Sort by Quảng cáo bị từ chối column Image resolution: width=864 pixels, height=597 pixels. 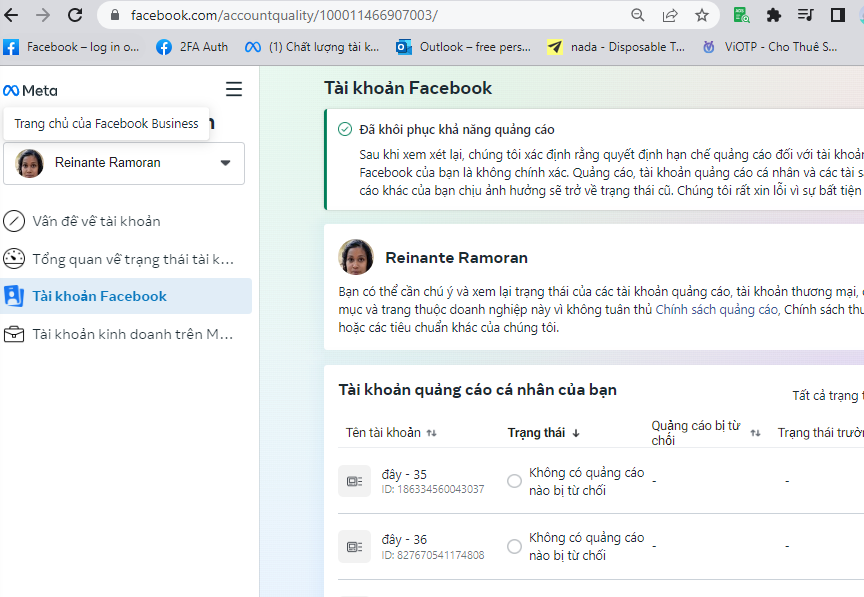(705, 433)
